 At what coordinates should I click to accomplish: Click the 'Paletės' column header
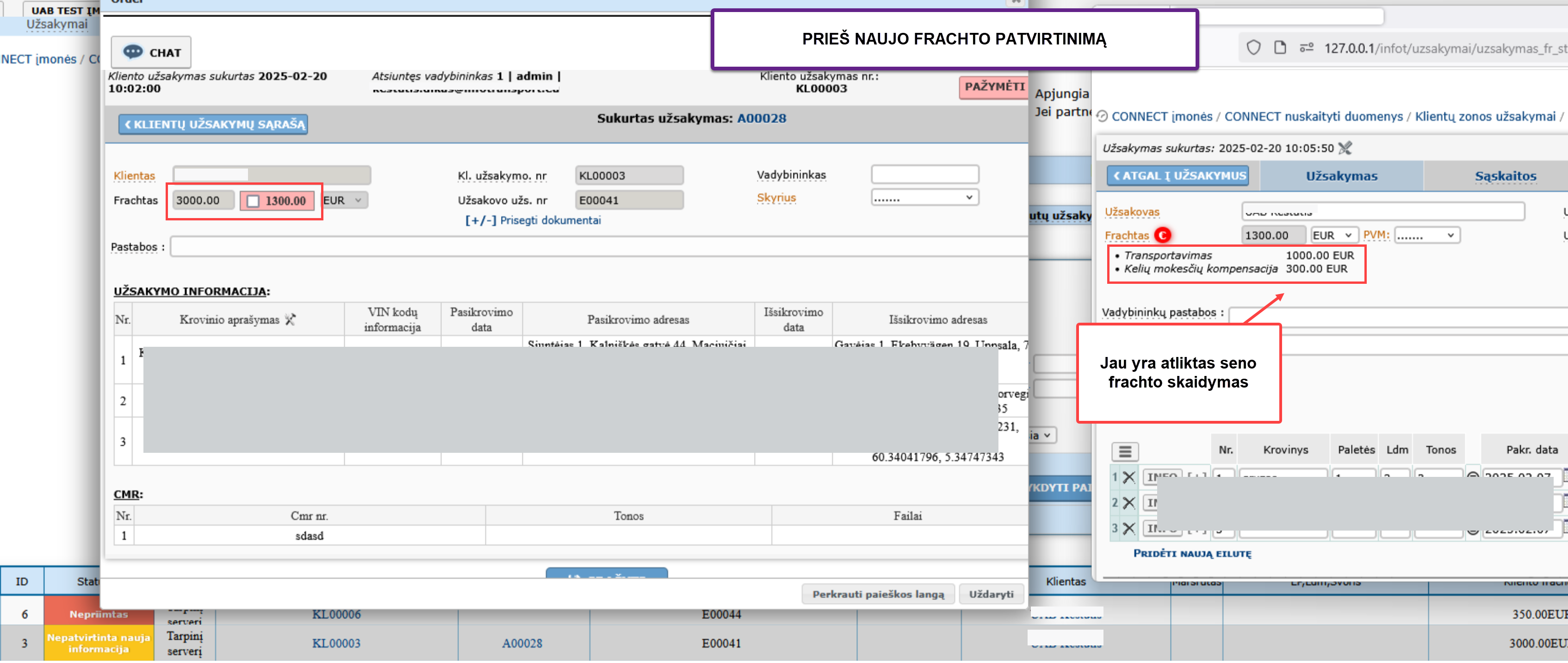pyautogui.click(x=1356, y=450)
